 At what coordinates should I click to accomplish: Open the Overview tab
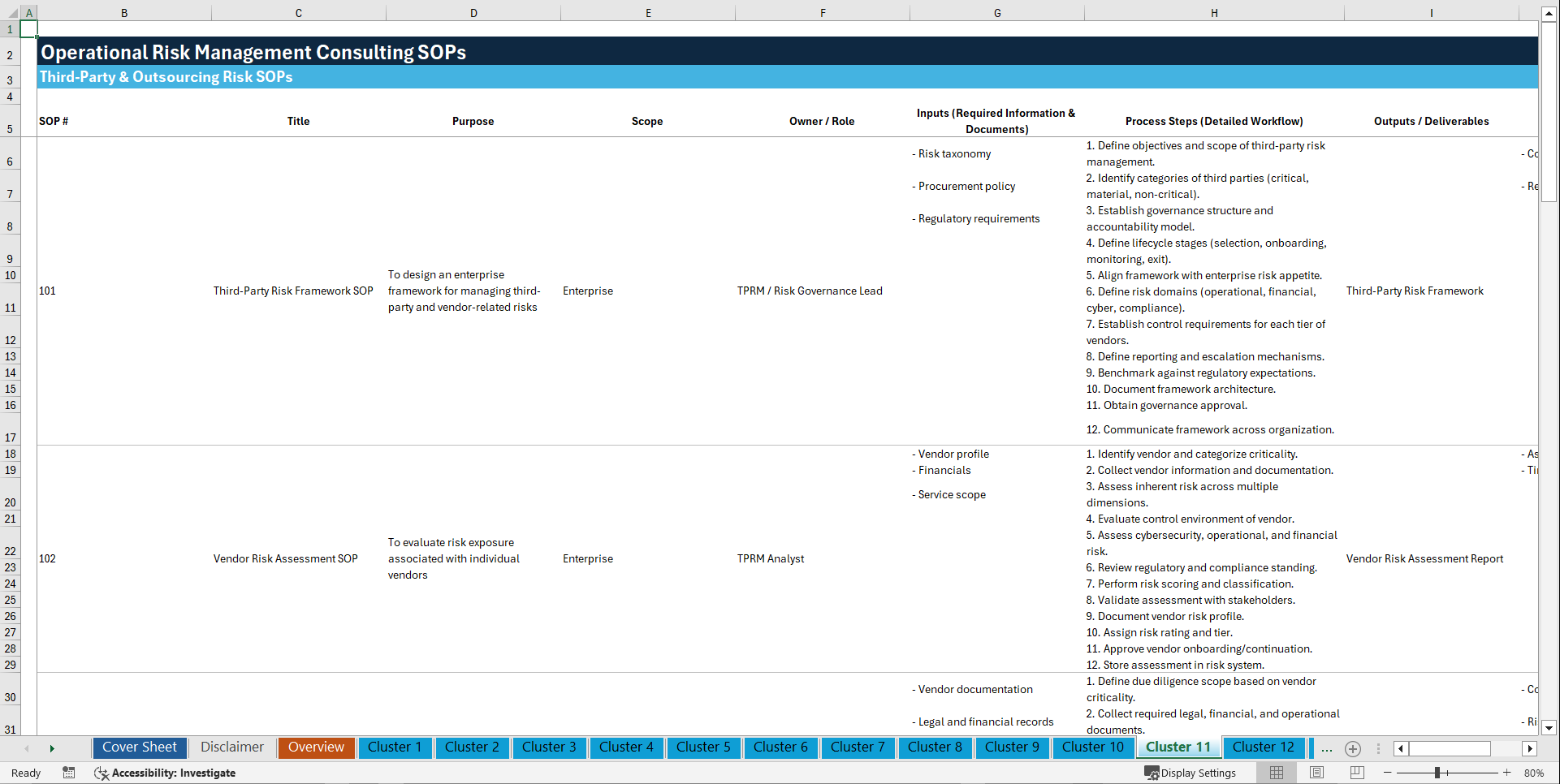pyautogui.click(x=316, y=747)
